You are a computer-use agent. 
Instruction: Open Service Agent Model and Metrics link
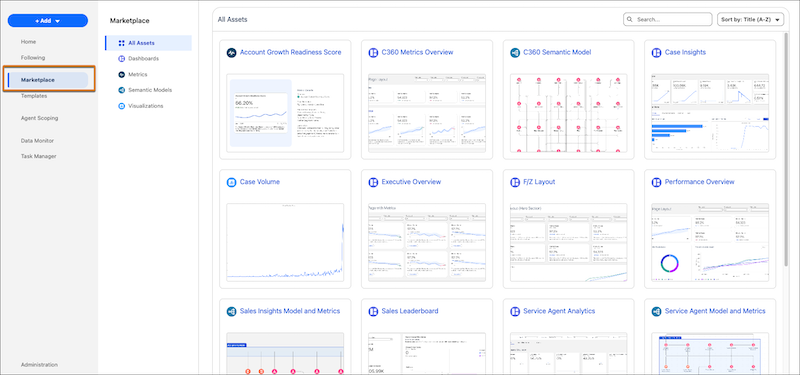[x=715, y=311]
